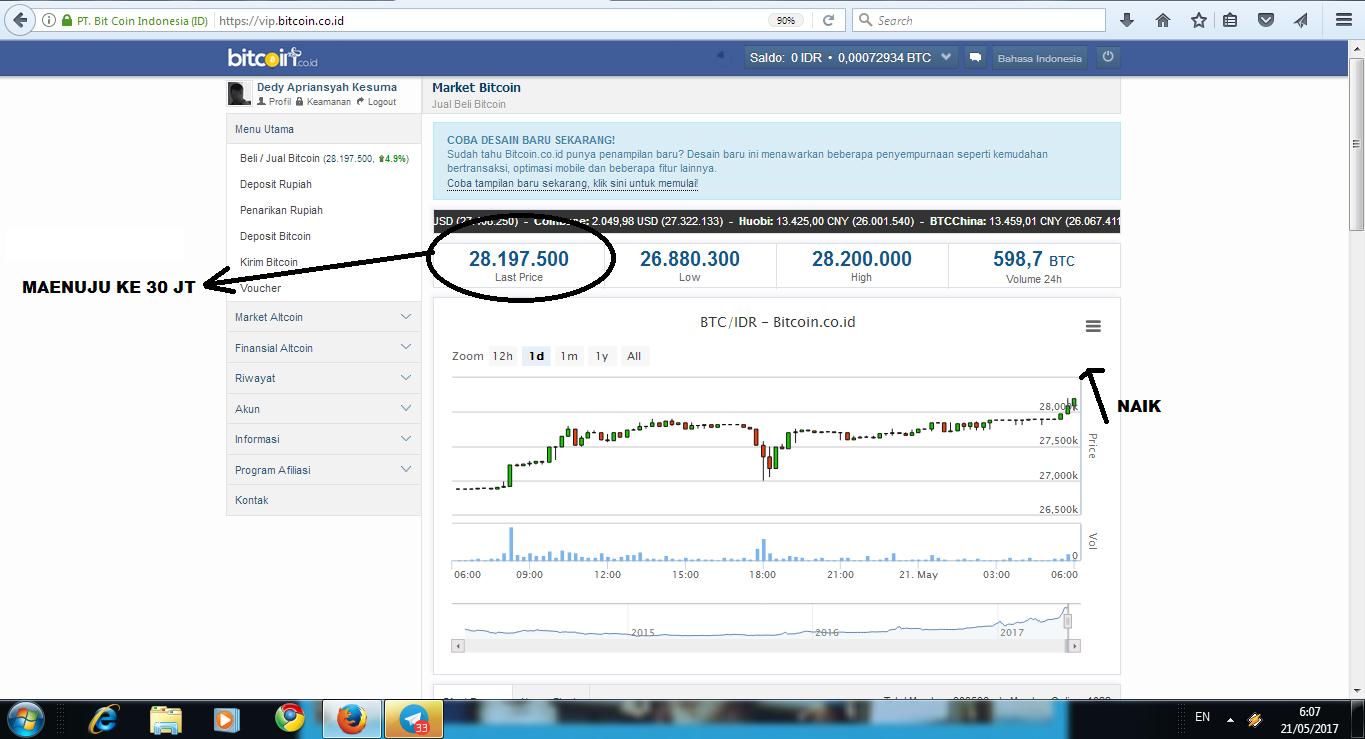The height and width of the screenshot is (739, 1365).
Task: Click the 598,7 BTC volume value
Action: click(x=1034, y=259)
